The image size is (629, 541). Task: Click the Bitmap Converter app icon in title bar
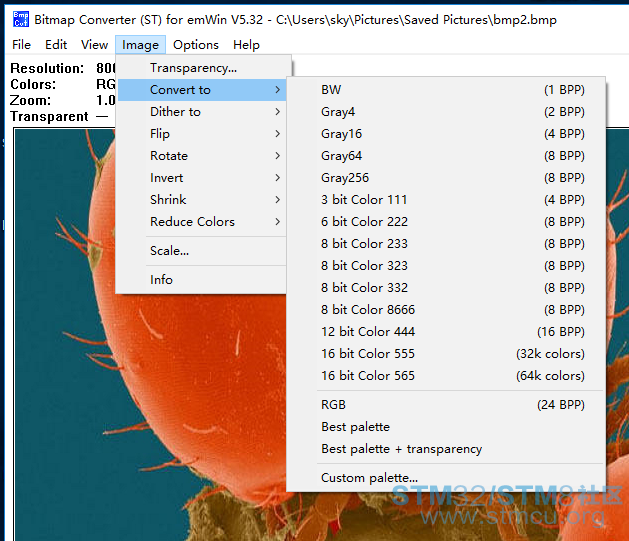pyautogui.click(x=20, y=19)
